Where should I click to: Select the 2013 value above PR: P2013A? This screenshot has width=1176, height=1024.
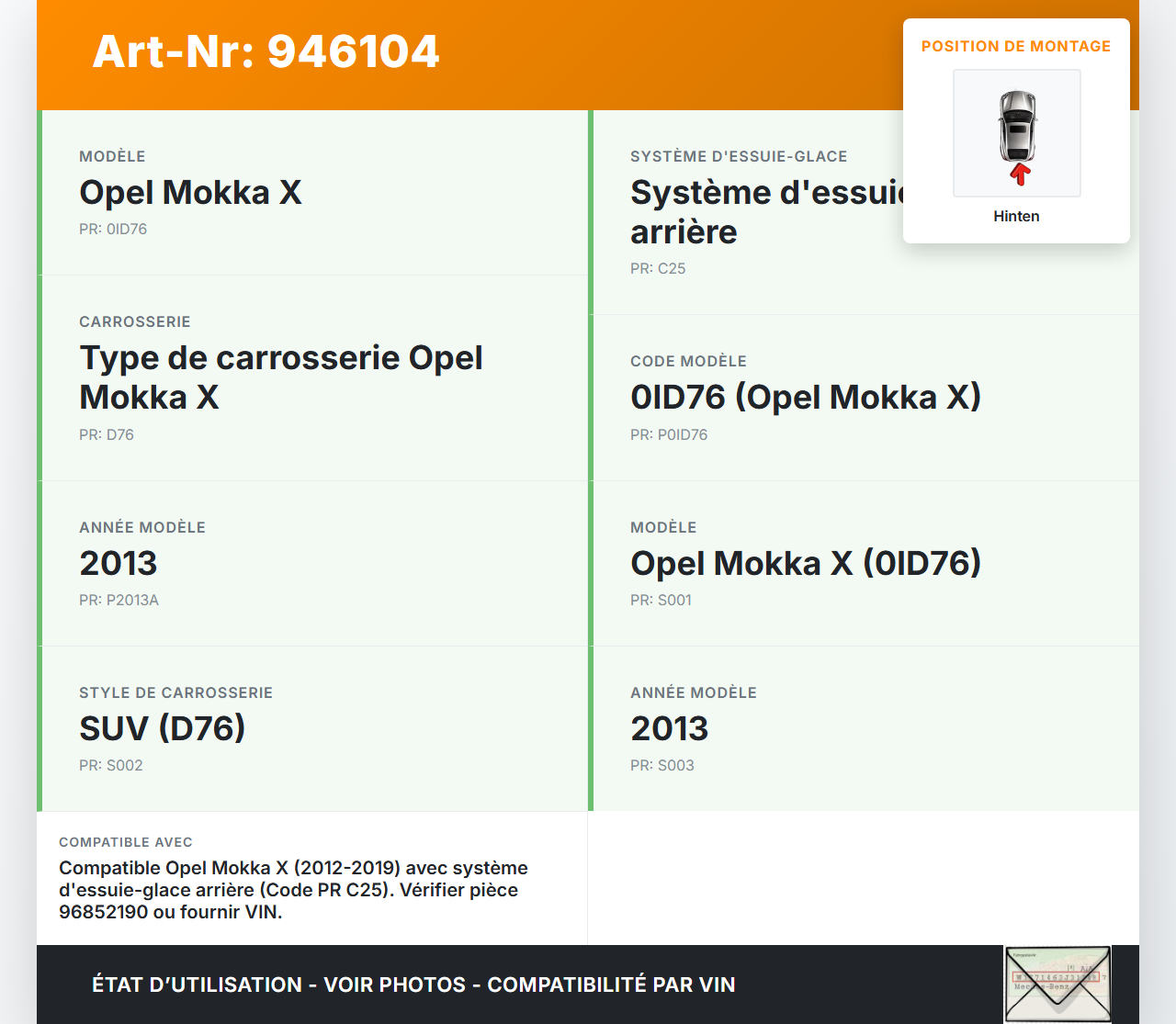[x=119, y=563]
